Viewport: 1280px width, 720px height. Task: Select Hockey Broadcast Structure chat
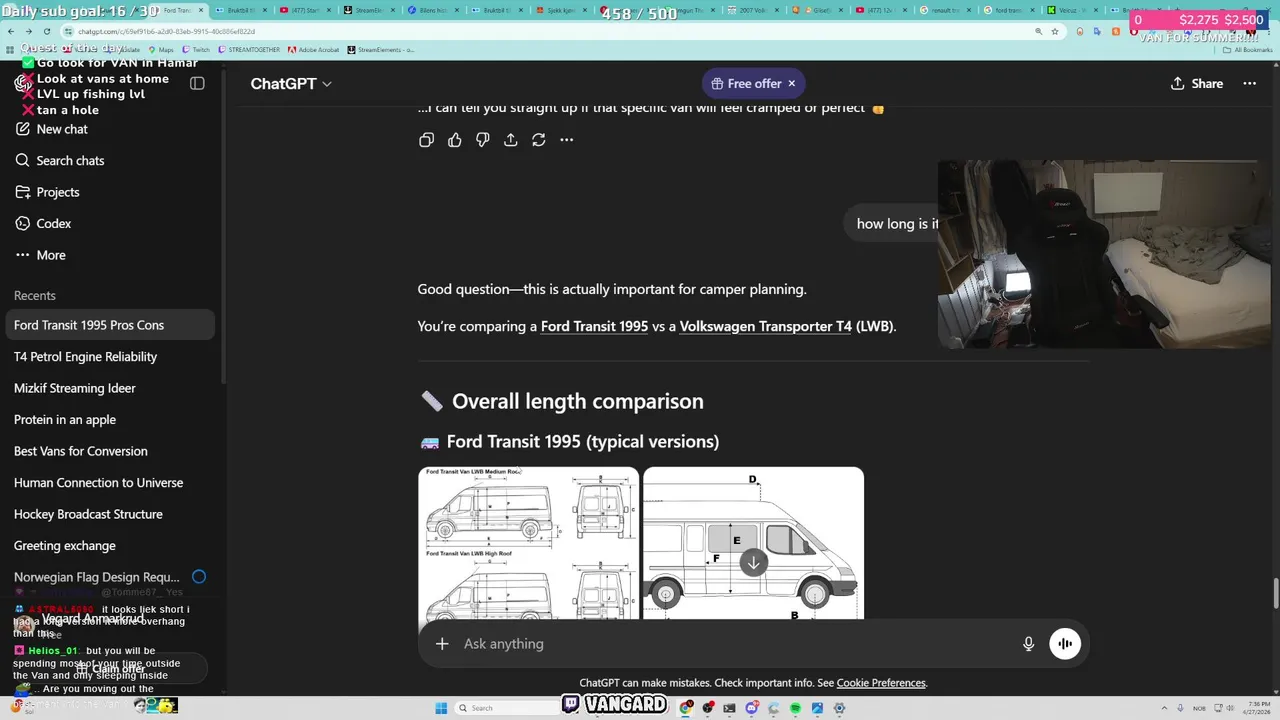[x=110, y=514]
